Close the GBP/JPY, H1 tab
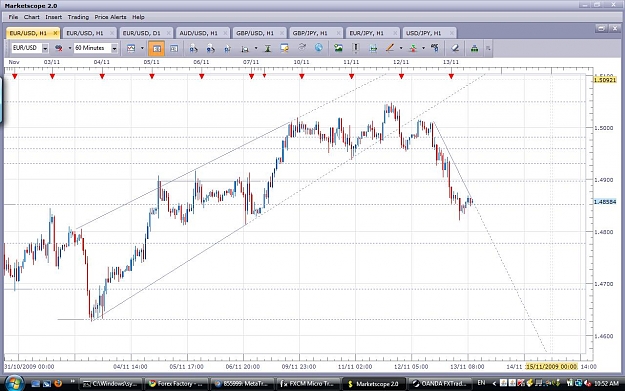 click(338, 33)
